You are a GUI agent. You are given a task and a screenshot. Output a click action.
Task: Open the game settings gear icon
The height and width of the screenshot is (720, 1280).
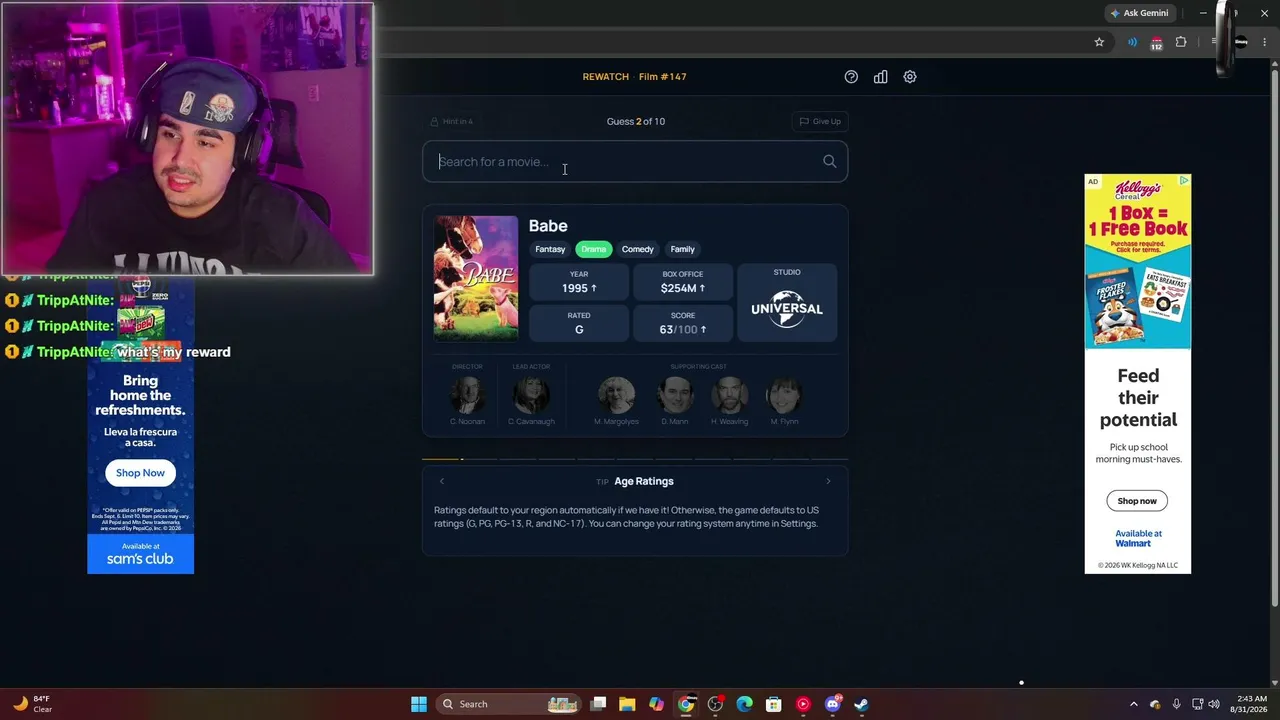pos(910,77)
